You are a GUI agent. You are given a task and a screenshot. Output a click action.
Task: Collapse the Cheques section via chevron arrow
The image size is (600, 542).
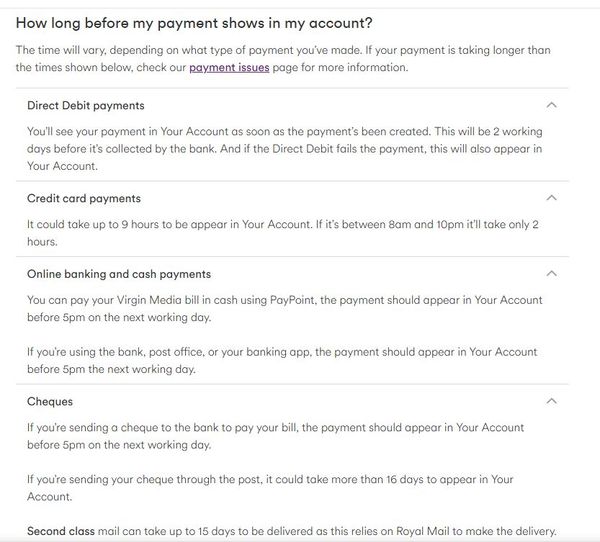[551, 401]
